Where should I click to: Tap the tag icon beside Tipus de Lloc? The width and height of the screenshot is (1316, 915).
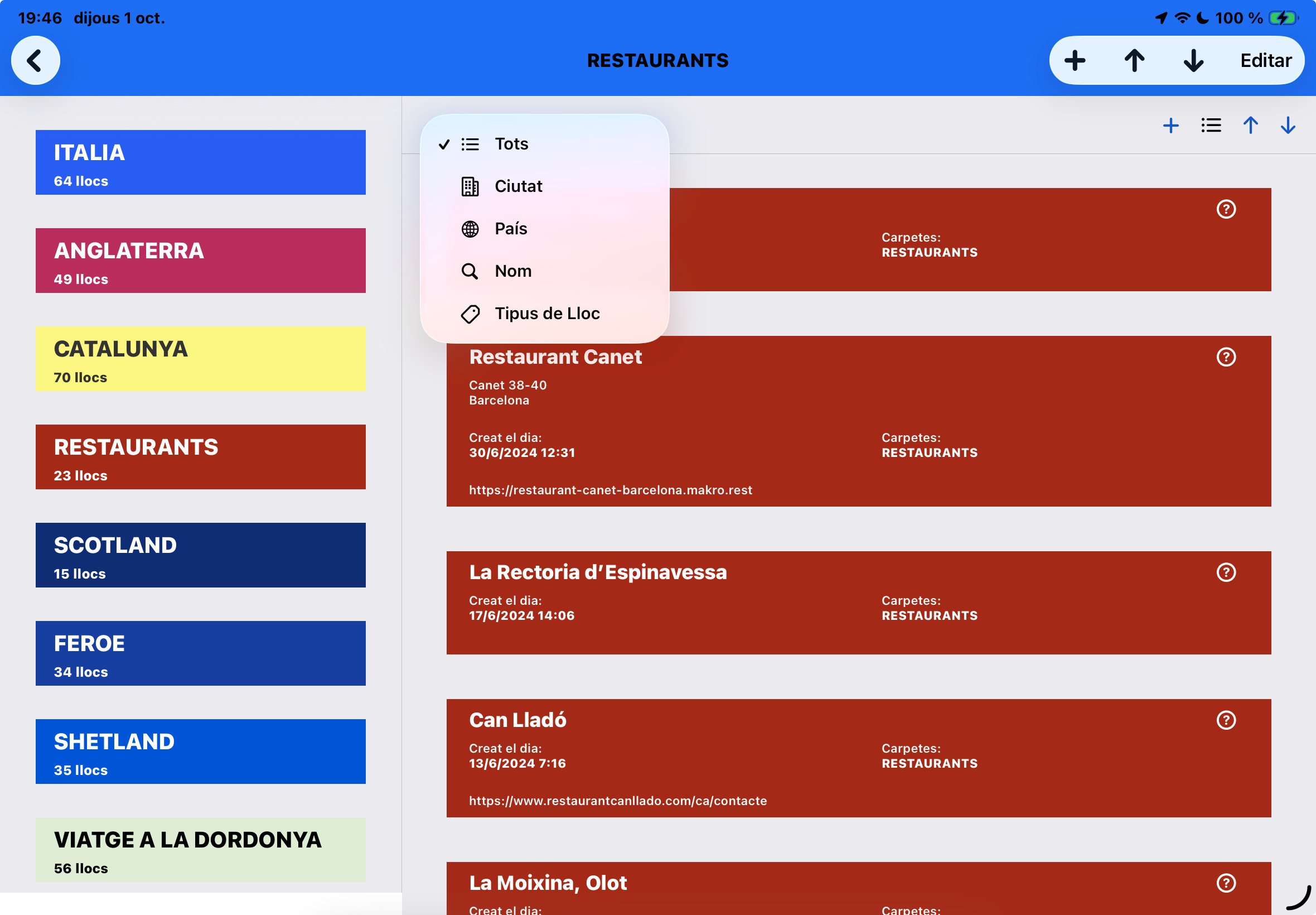coord(470,314)
